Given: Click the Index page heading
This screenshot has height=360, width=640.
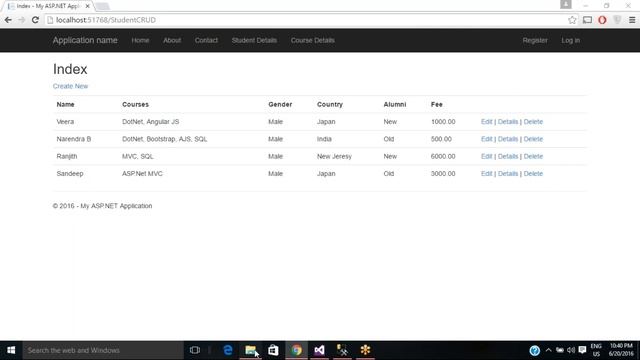Looking at the screenshot, I should tap(70, 69).
